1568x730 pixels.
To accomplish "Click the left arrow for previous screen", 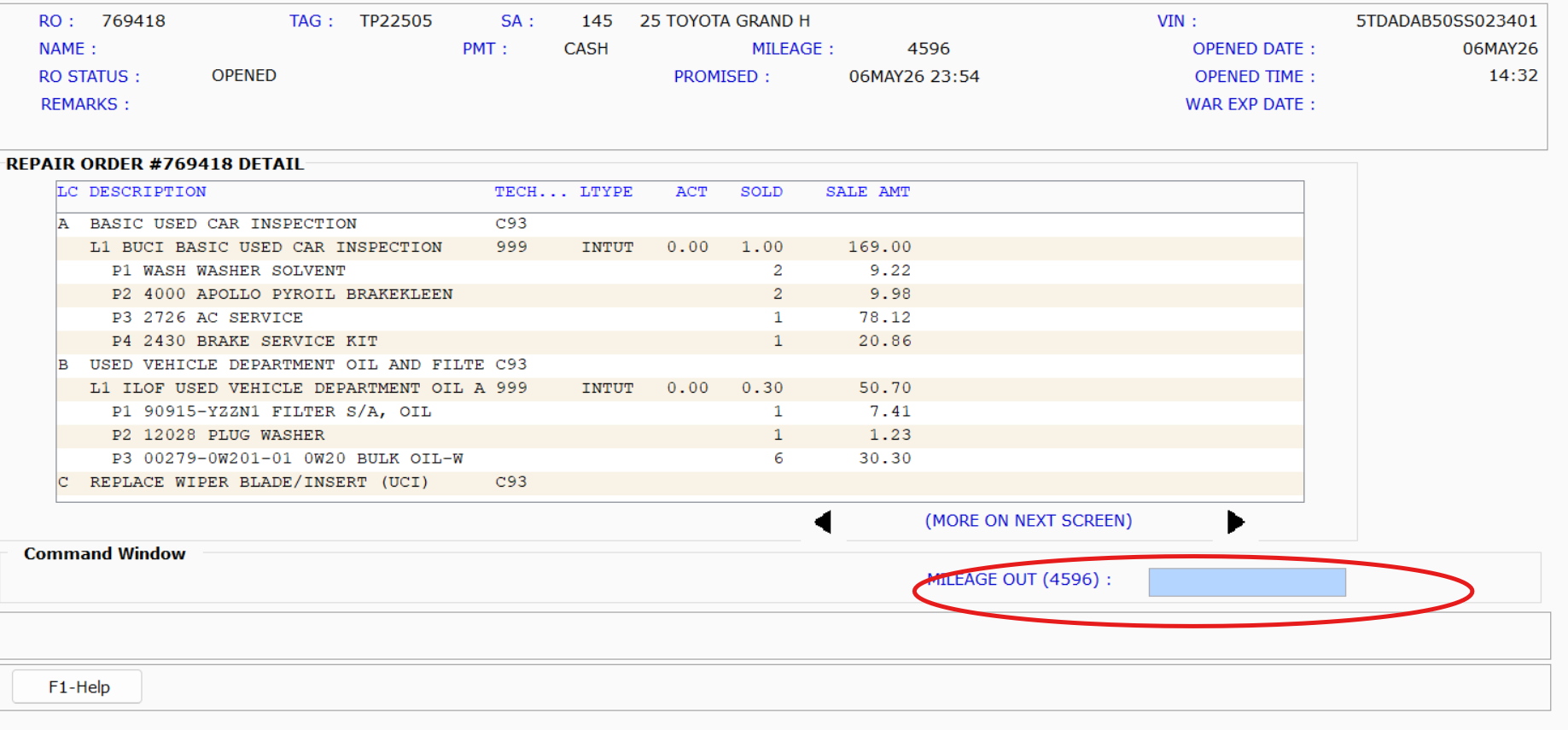I will 823,522.
